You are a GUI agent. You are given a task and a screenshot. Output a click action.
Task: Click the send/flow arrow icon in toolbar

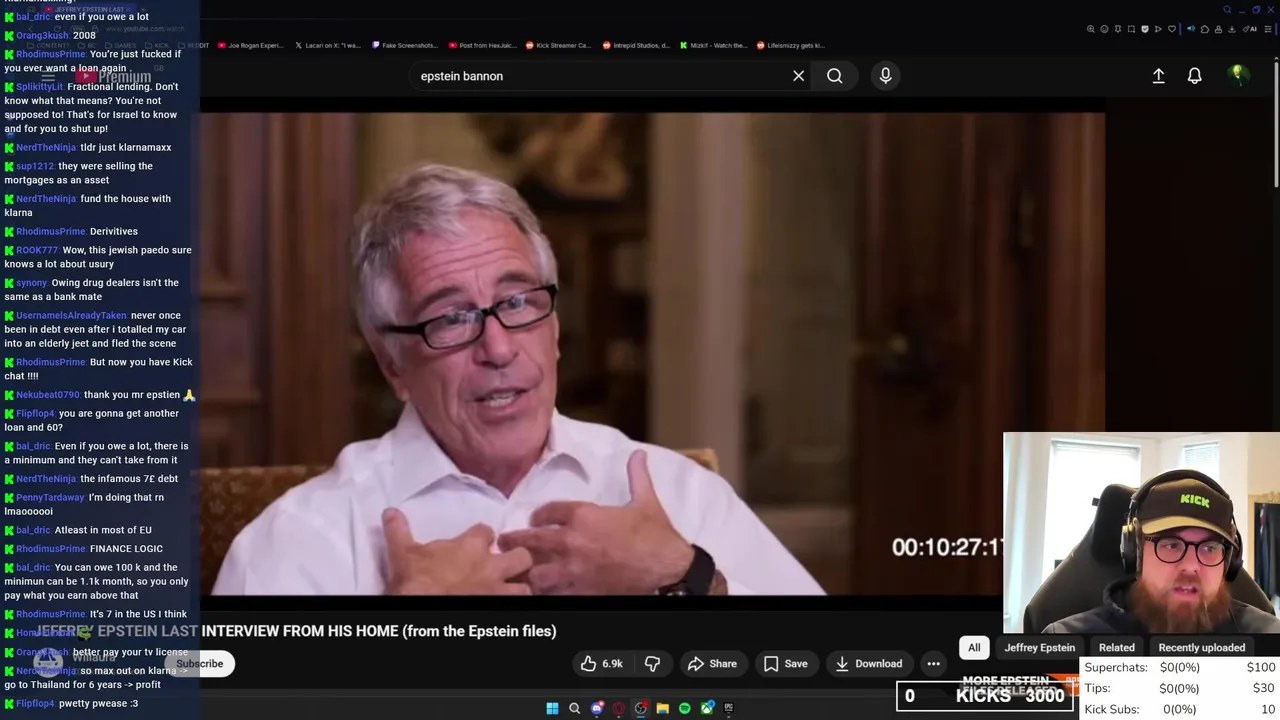pyautogui.click(x=1158, y=29)
